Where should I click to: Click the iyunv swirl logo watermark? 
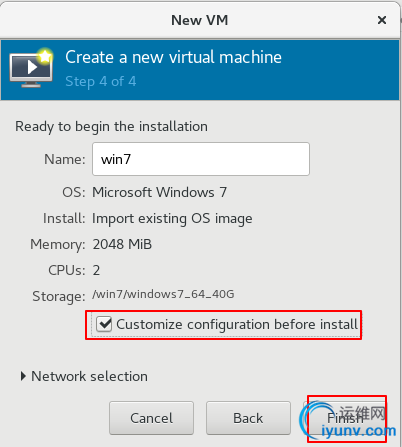click(318, 419)
